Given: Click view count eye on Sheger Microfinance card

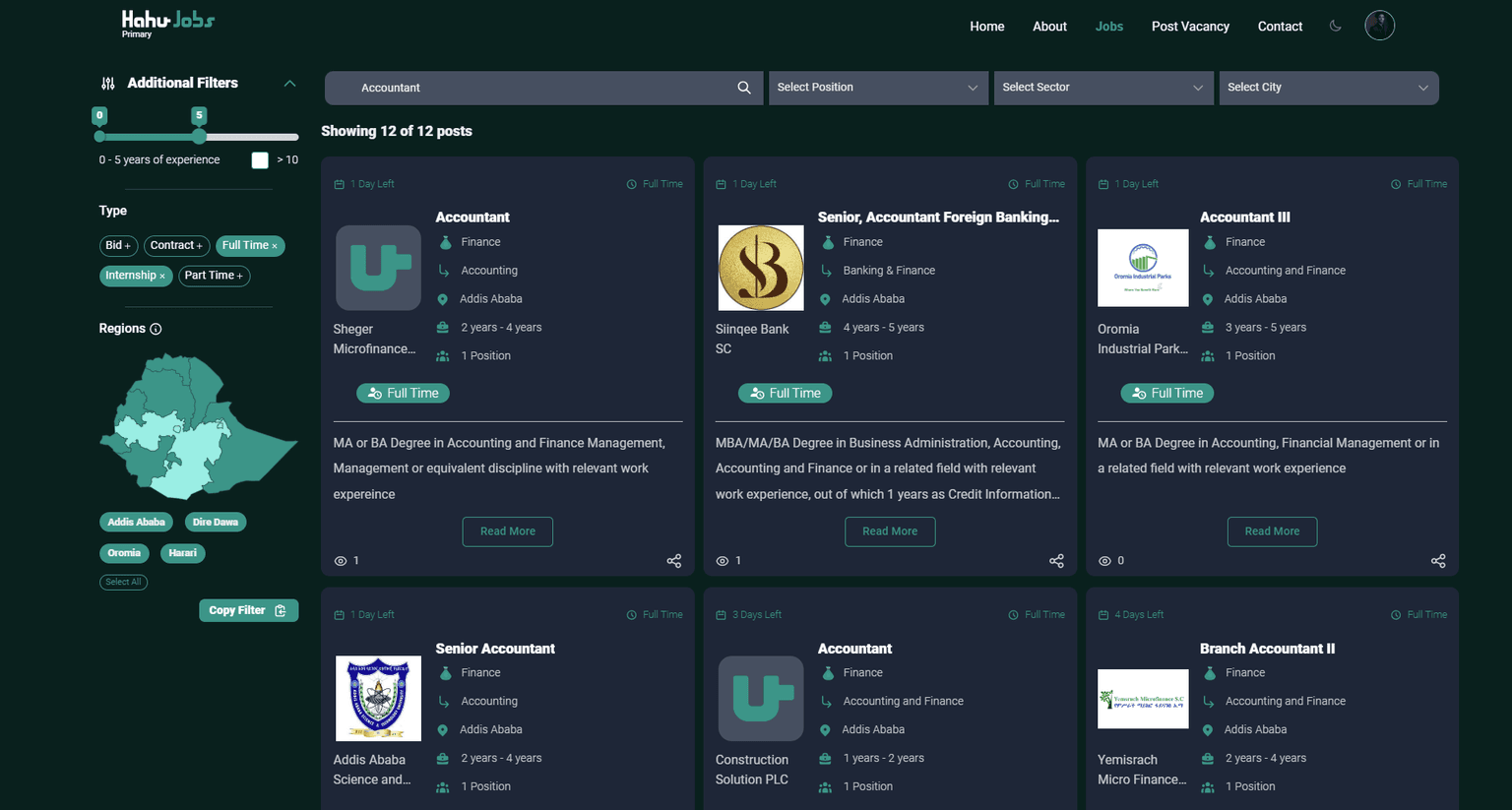Looking at the screenshot, I should (341, 561).
